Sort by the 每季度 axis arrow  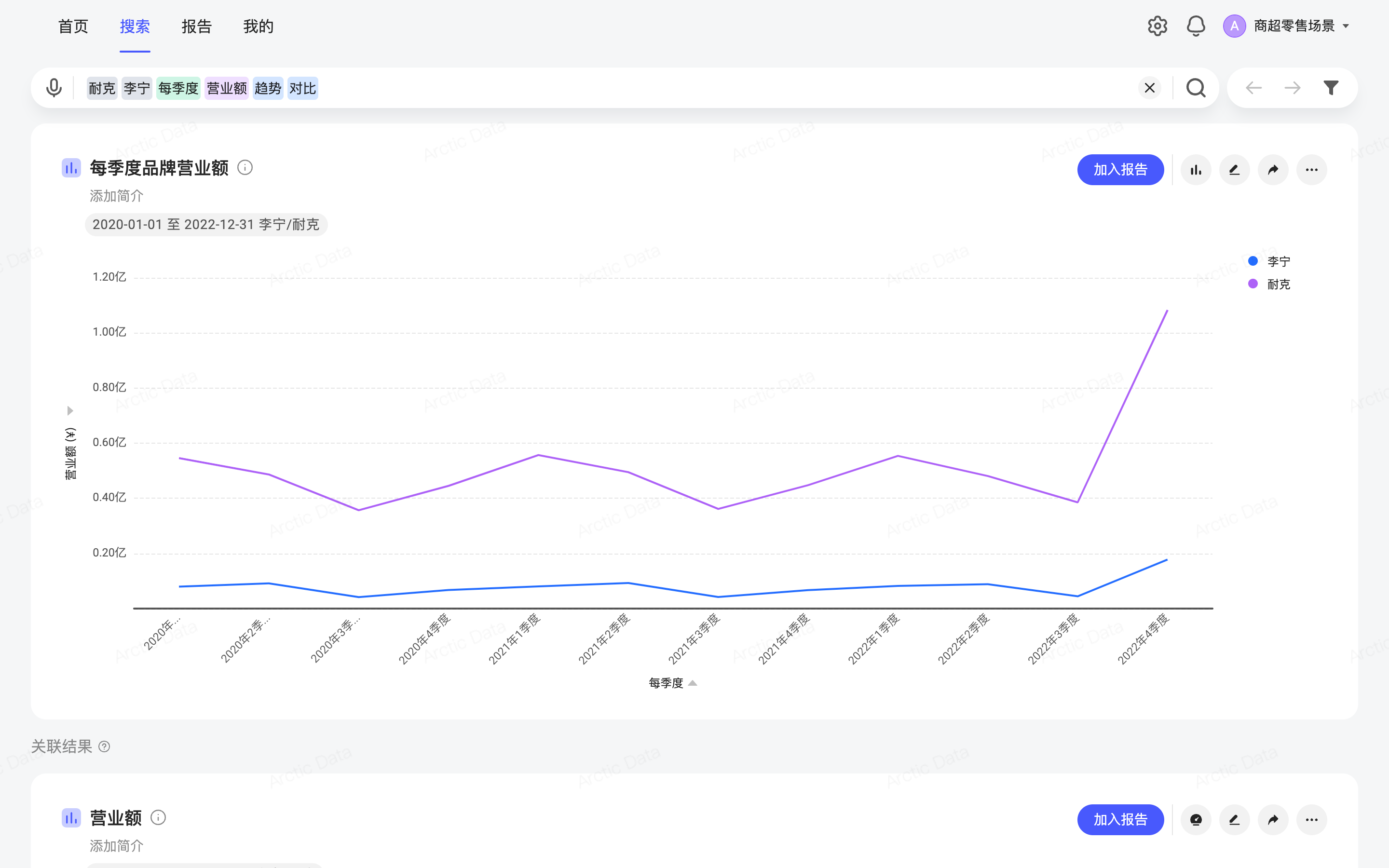click(693, 683)
